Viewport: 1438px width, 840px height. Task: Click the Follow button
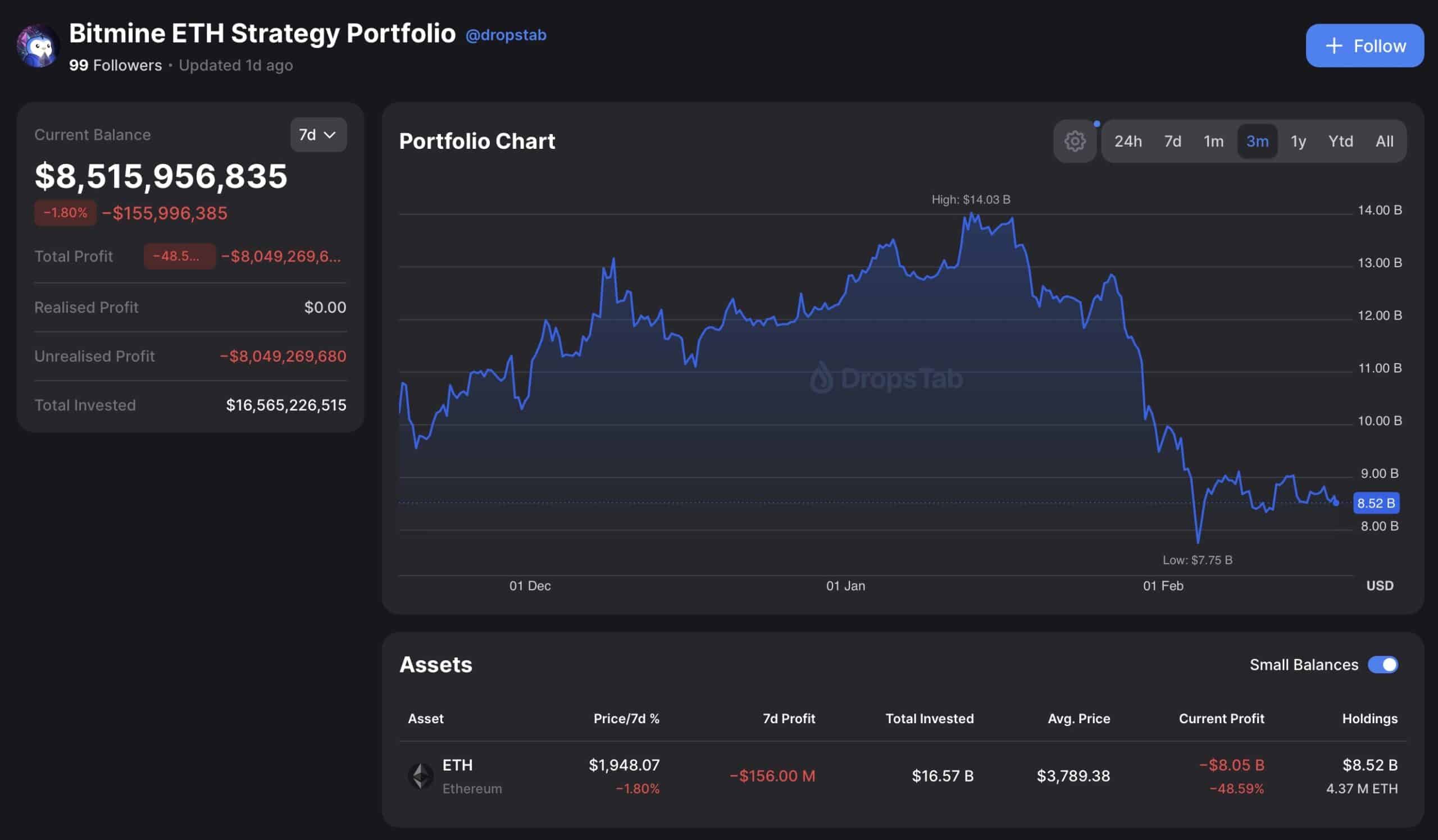click(1364, 45)
